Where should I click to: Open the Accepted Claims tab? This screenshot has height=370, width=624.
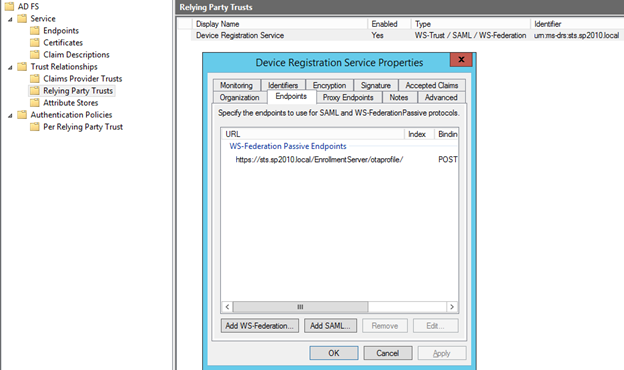432,85
